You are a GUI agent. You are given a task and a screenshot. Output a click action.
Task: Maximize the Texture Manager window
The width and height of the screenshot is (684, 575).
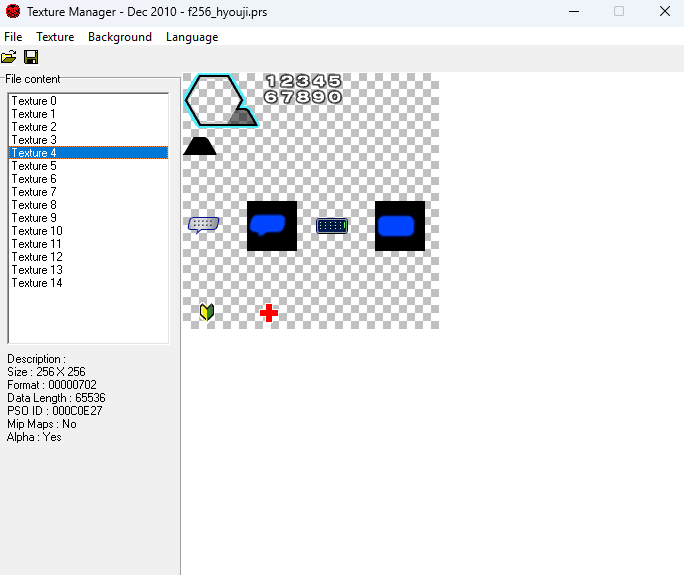tap(618, 11)
